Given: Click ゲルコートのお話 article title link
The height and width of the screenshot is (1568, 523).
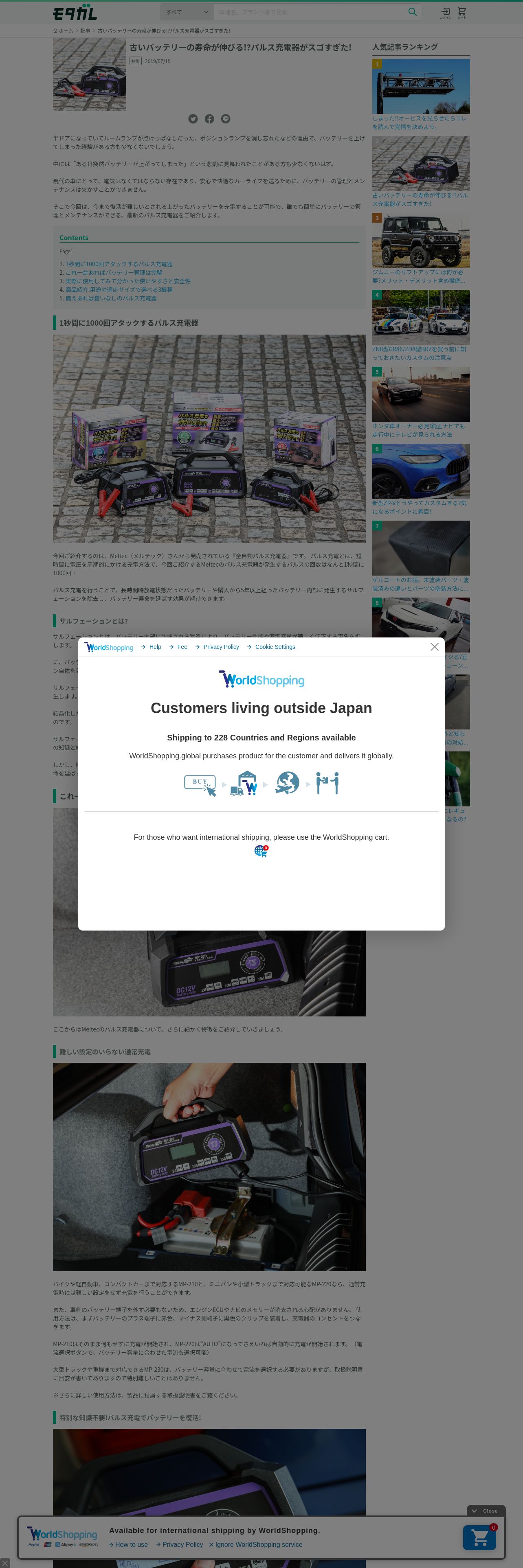Looking at the screenshot, I should [x=421, y=585].
